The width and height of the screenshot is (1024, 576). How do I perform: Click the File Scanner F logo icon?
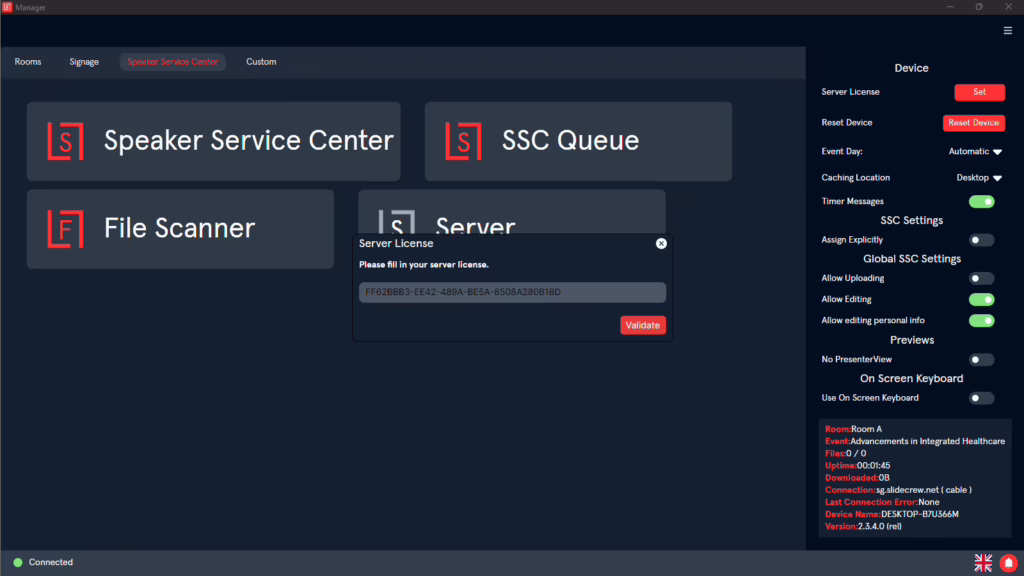coord(65,229)
